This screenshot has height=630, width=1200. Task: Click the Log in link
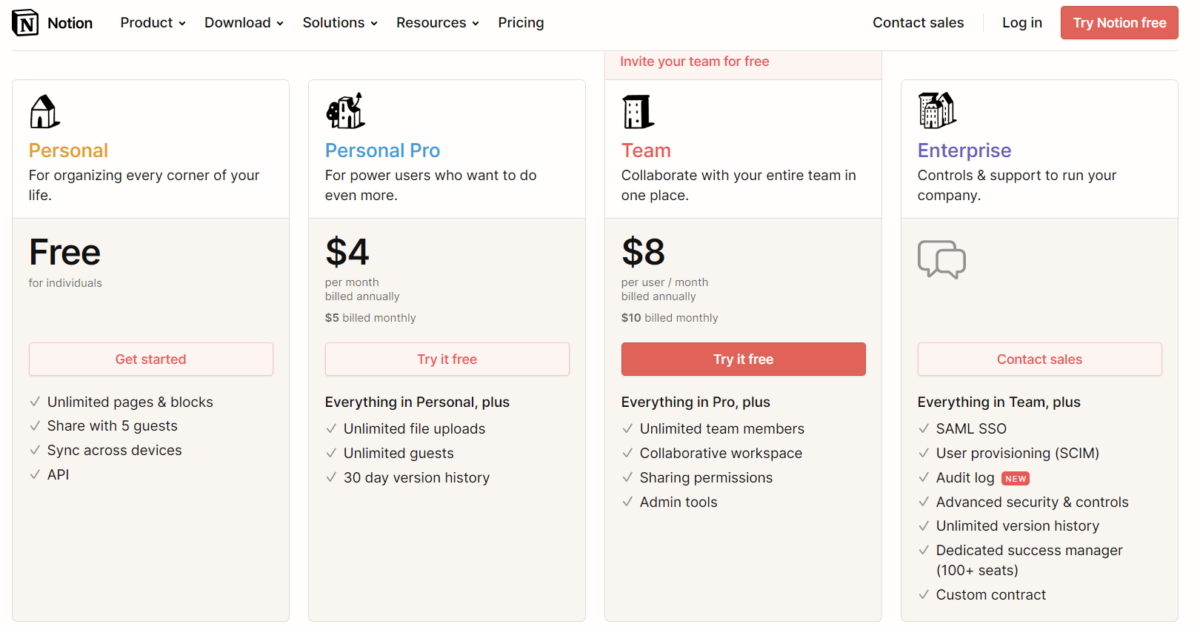click(x=1022, y=22)
